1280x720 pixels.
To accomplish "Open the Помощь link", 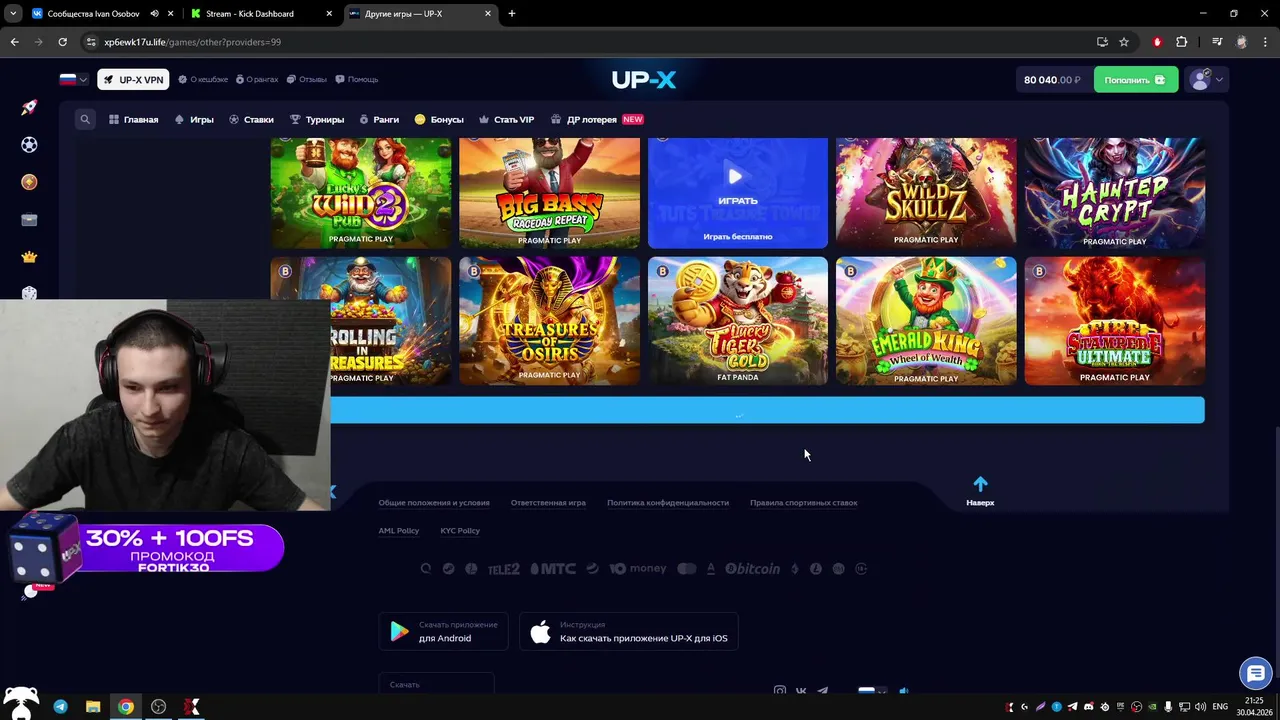I will coord(356,80).
